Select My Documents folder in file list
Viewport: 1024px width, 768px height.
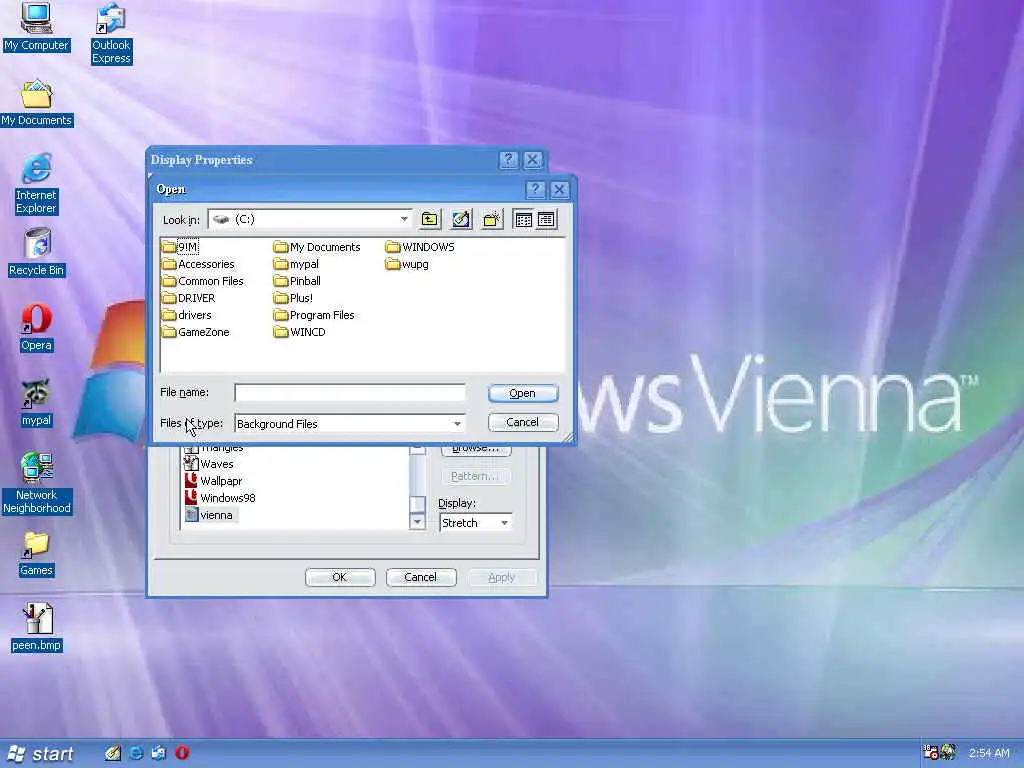(317, 247)
